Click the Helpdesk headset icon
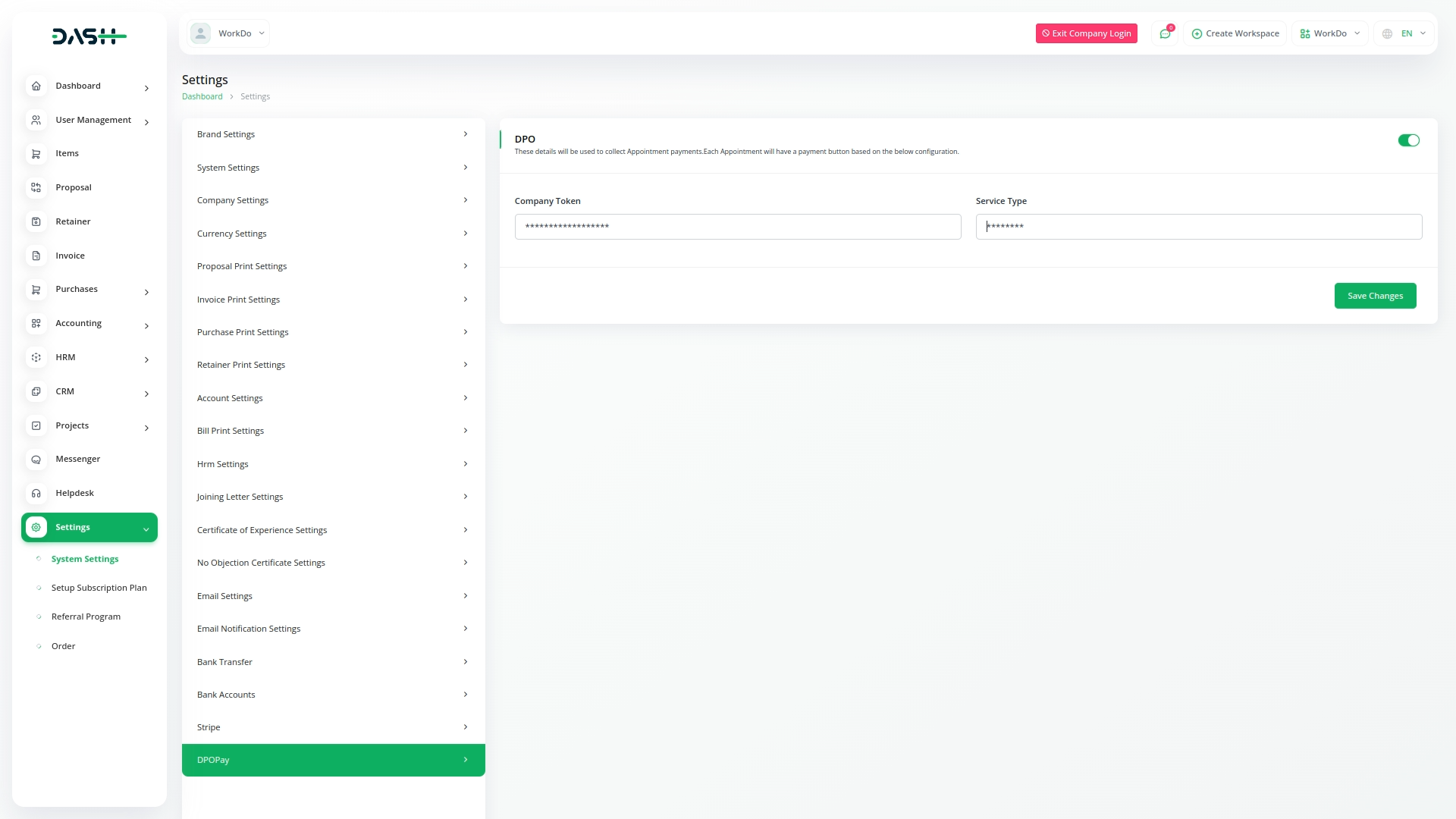The width and height of the screenshot is (1456, 819). 36,493
